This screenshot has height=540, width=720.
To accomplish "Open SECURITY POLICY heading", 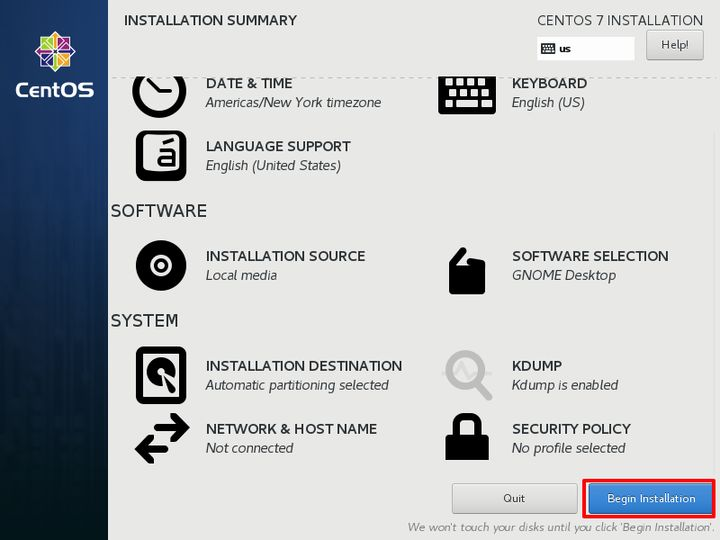I will point(571,429).
